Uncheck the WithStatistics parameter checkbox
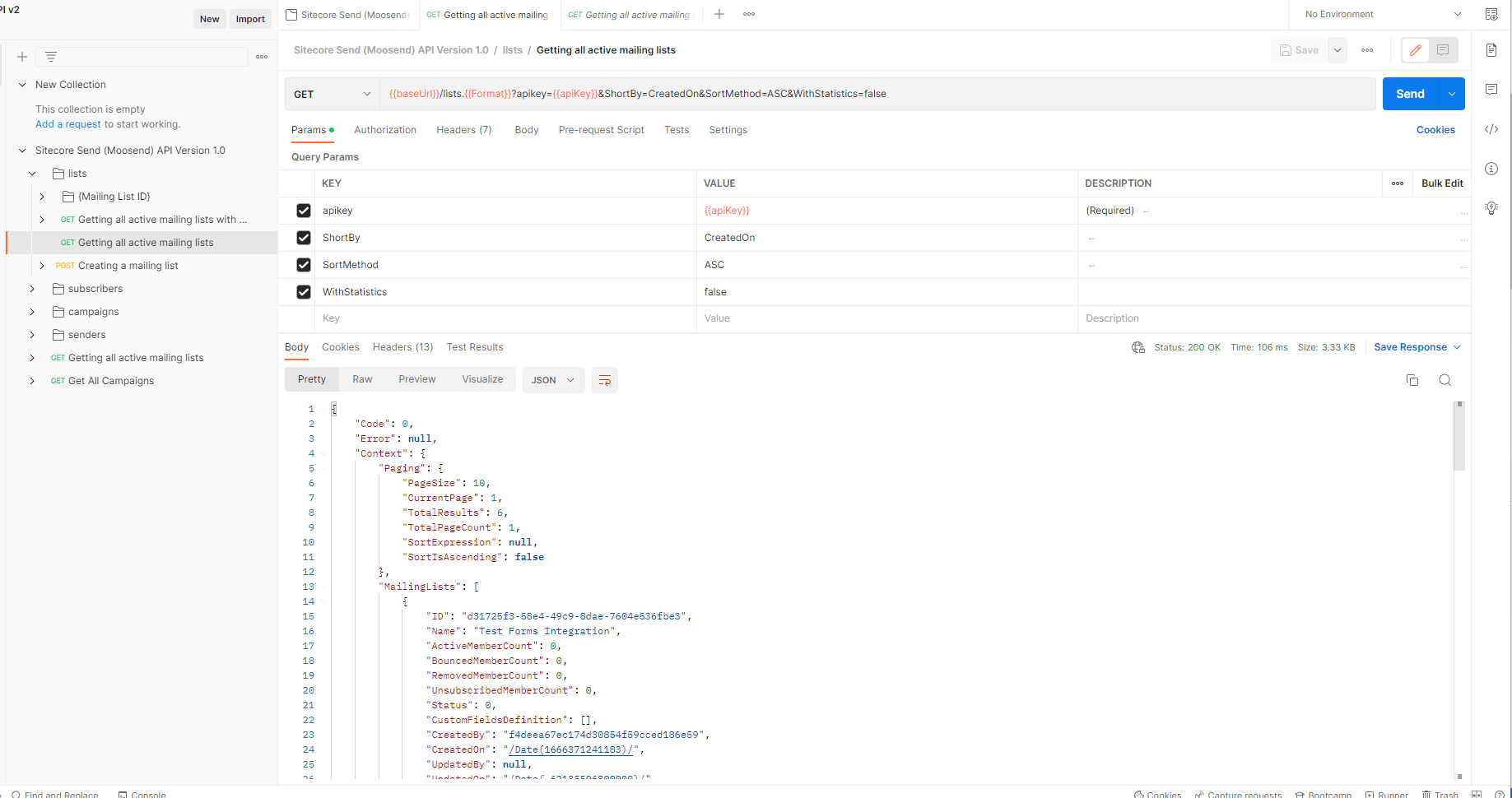 304,292
